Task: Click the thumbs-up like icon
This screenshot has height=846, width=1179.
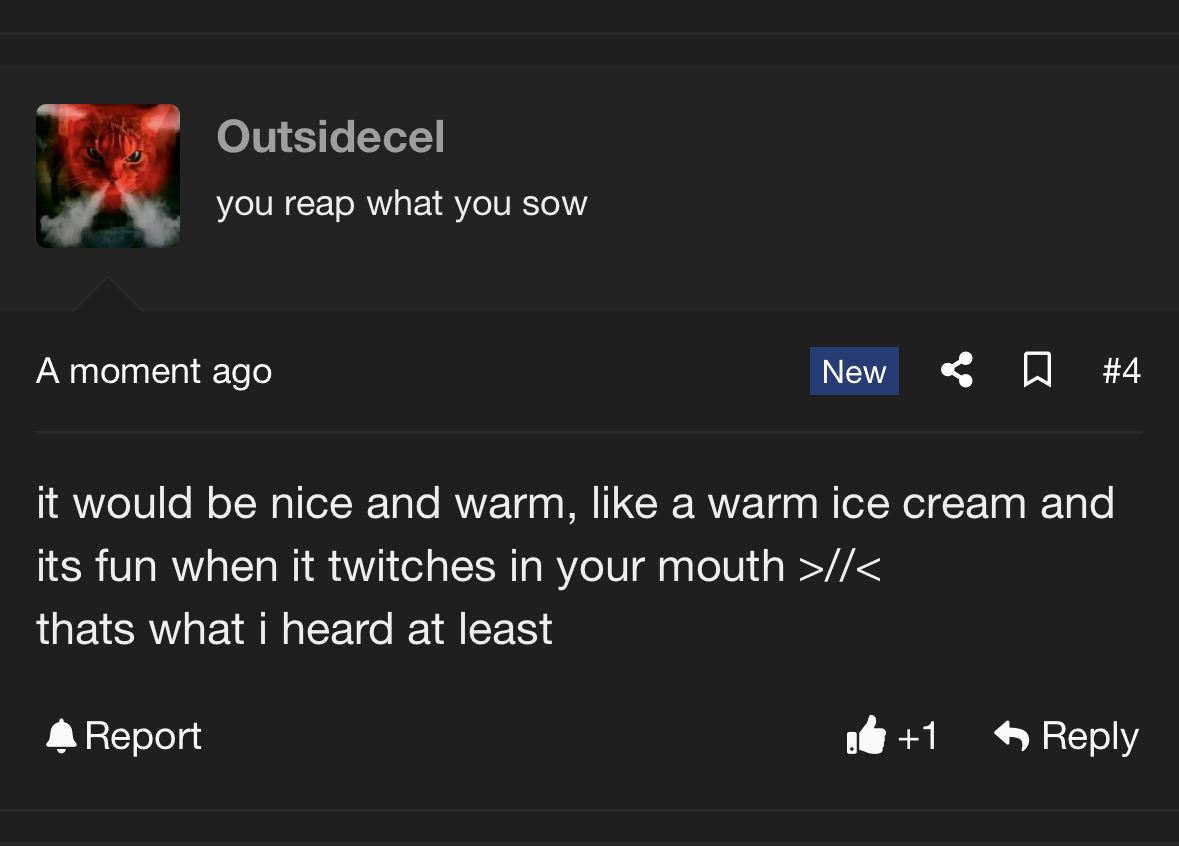Action: (x=866, y=737)
